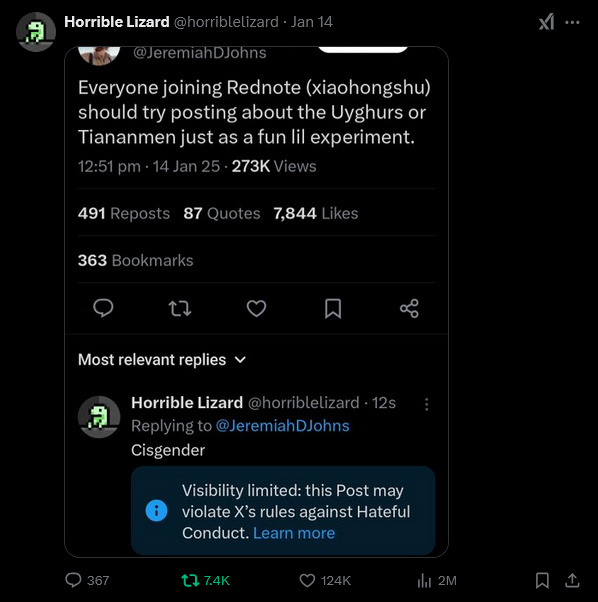The image size is (598, 602).
Task: Expand the Most relevant replies dropdown
Action: point(162,360)
